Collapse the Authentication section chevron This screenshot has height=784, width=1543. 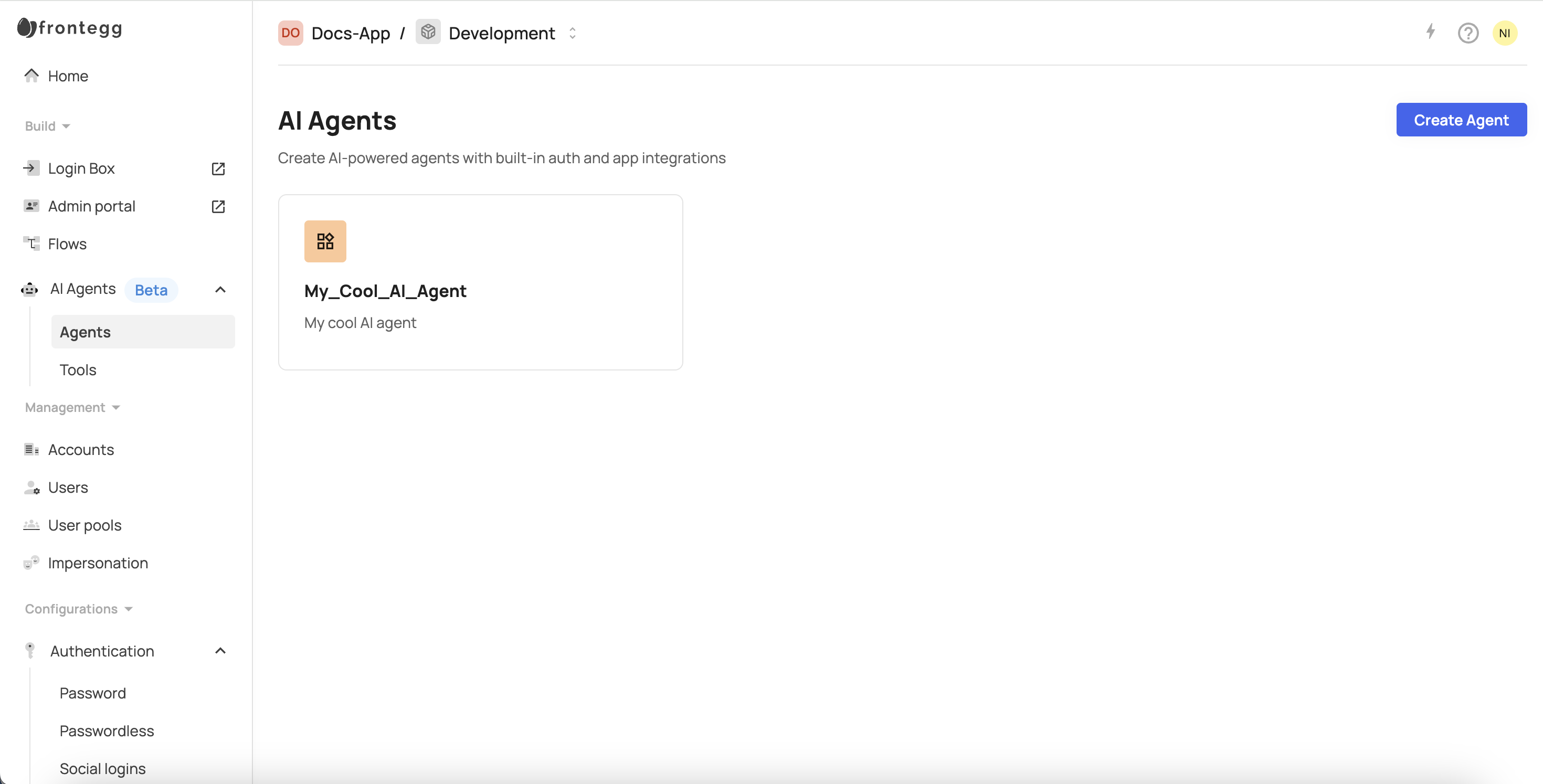coord(220,651)
